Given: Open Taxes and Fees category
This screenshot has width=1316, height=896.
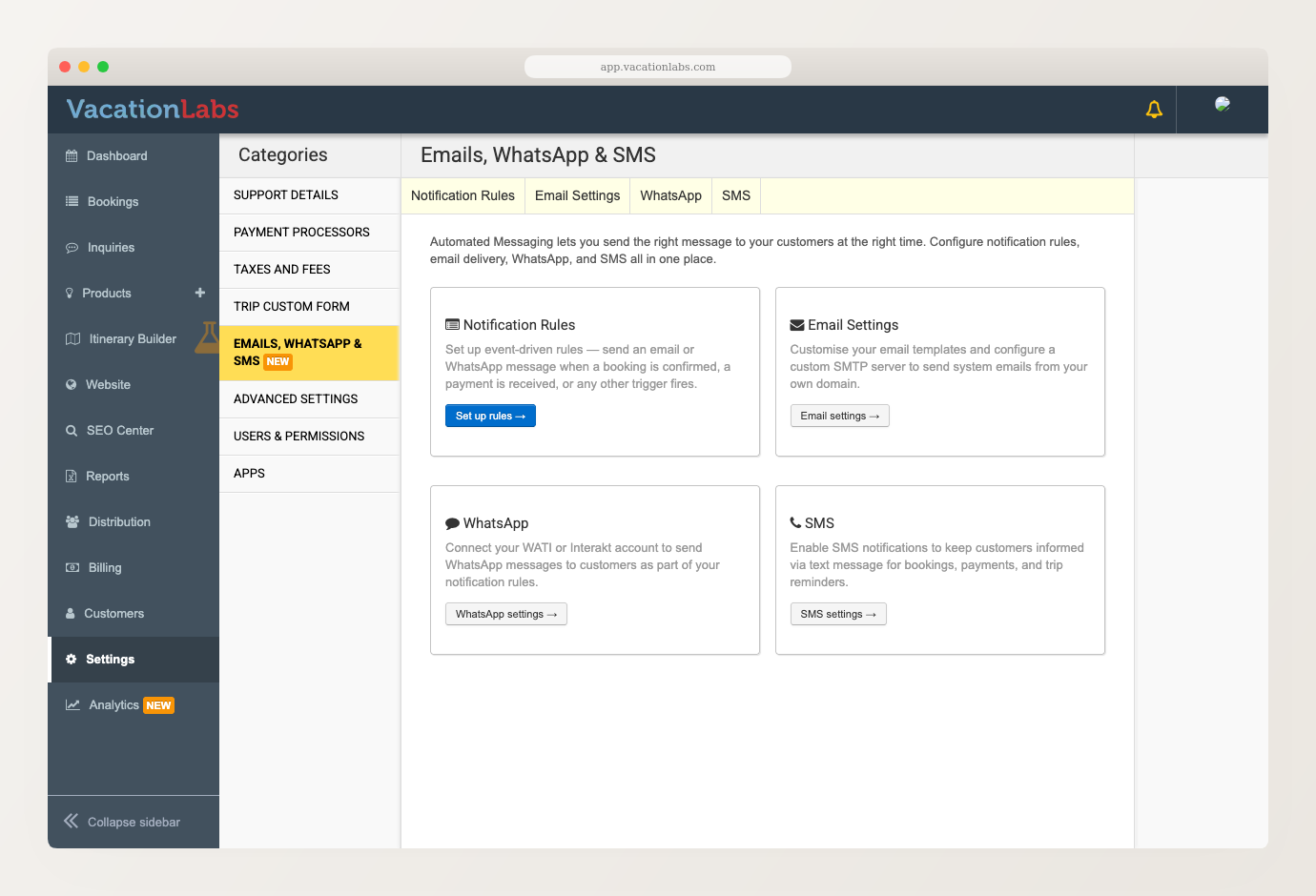Looking at the screenshot, I should coord(309,270).
